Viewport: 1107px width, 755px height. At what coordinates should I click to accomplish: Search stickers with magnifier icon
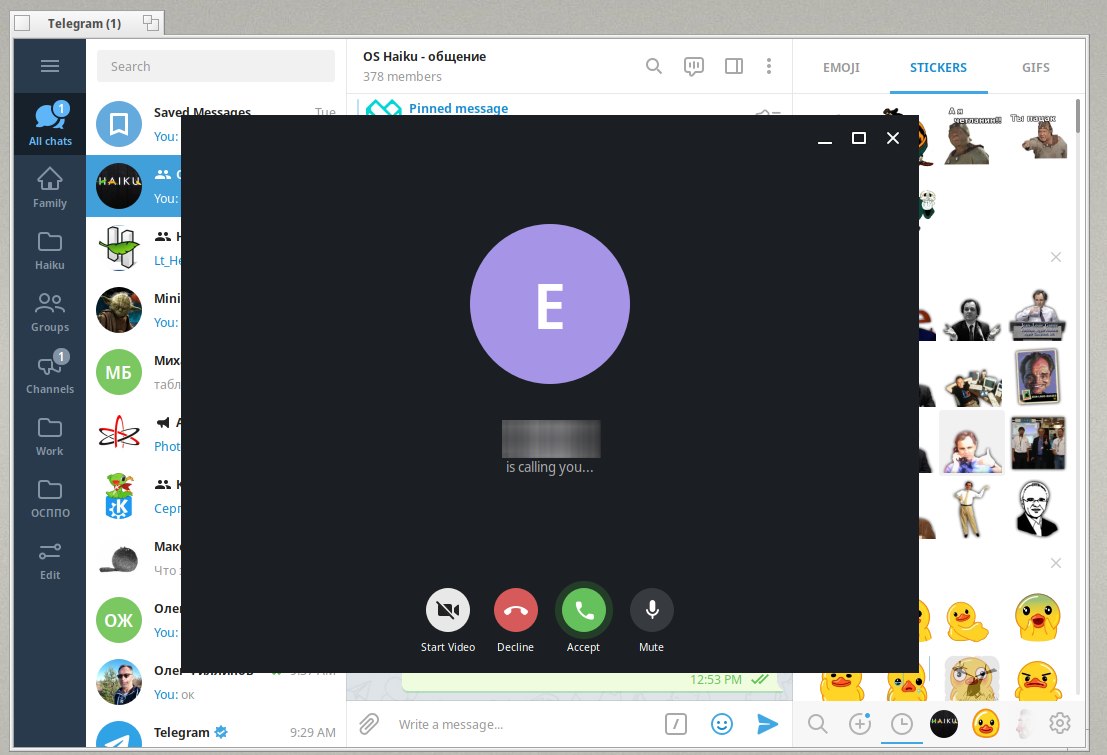(818, 724)
